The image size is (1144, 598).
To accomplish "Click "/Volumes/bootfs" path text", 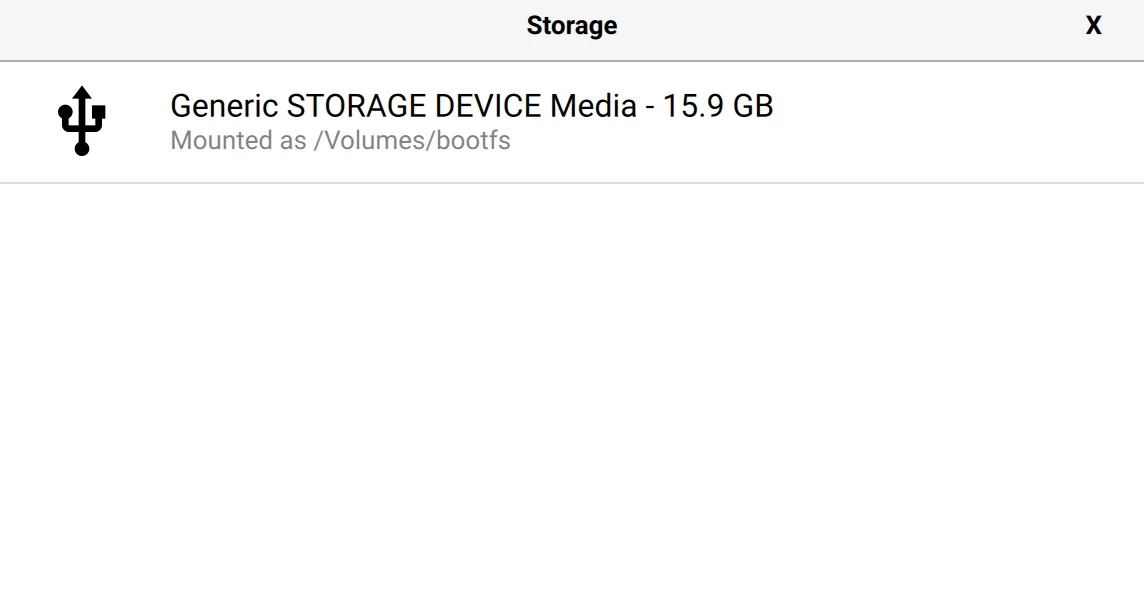I will click(x=412, y=141).
